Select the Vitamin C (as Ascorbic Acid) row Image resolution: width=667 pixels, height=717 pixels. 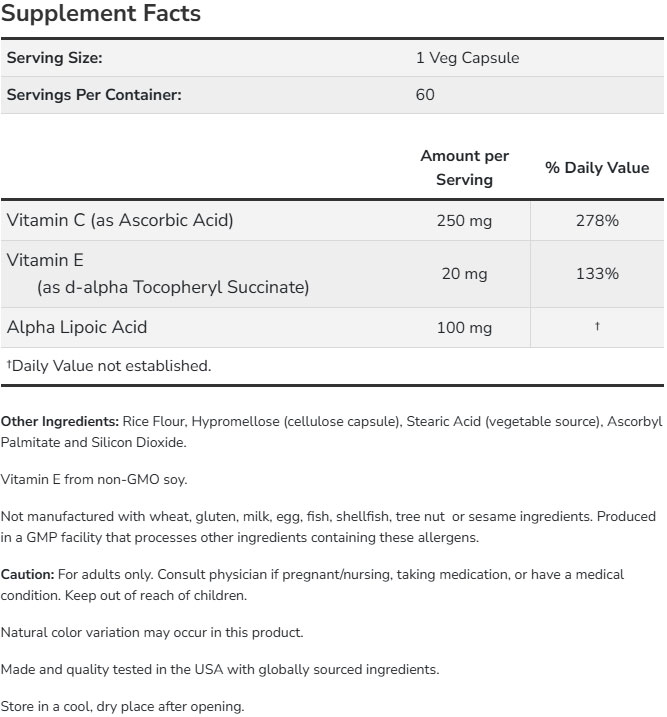tap(120, 220)
